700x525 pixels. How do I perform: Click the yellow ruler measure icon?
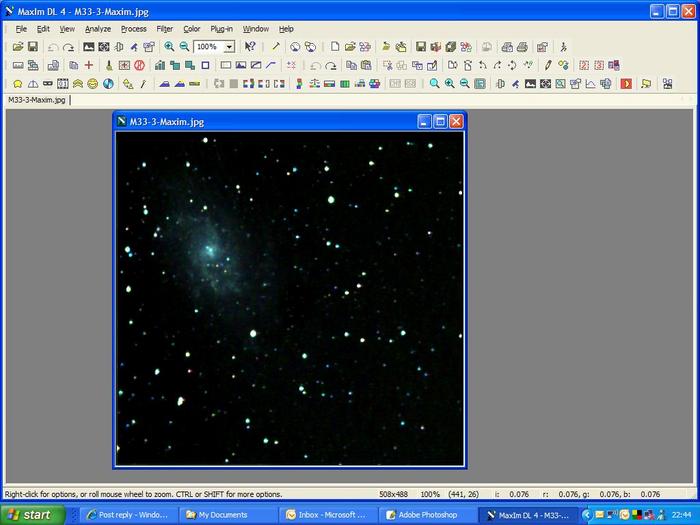point(194,83)
